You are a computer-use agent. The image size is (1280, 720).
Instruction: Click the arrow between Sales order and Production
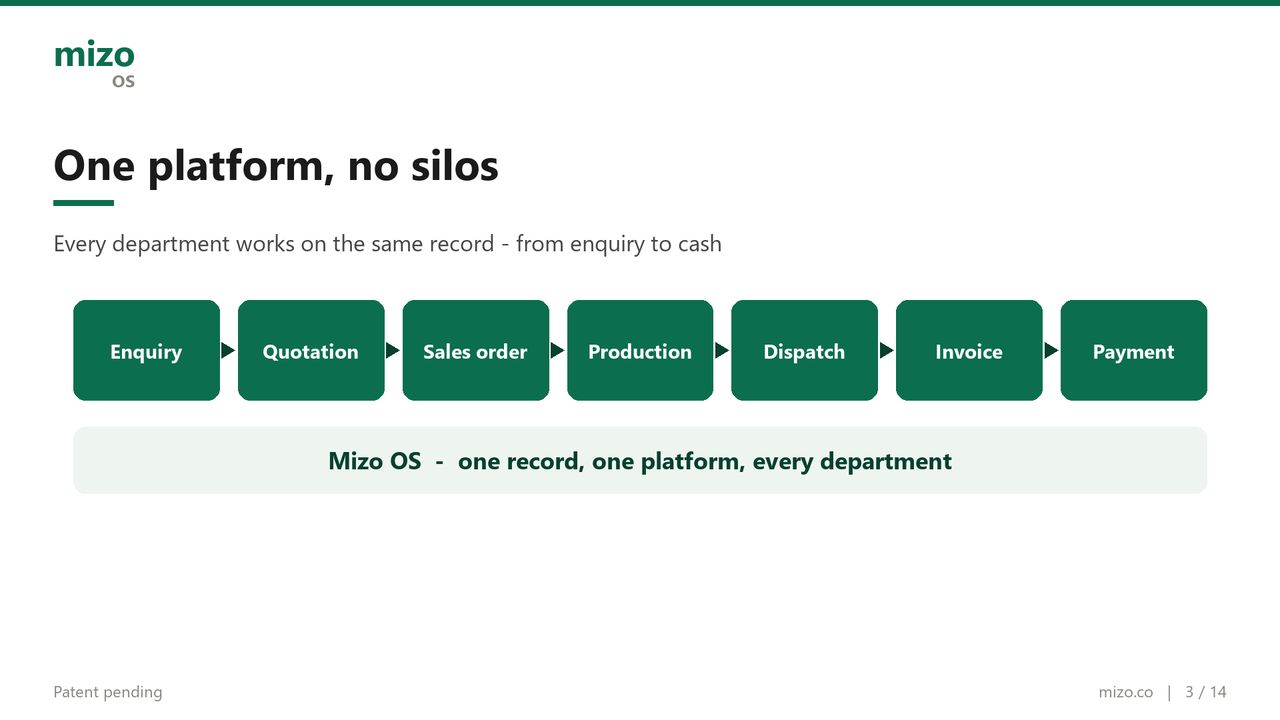click(557, 351)
